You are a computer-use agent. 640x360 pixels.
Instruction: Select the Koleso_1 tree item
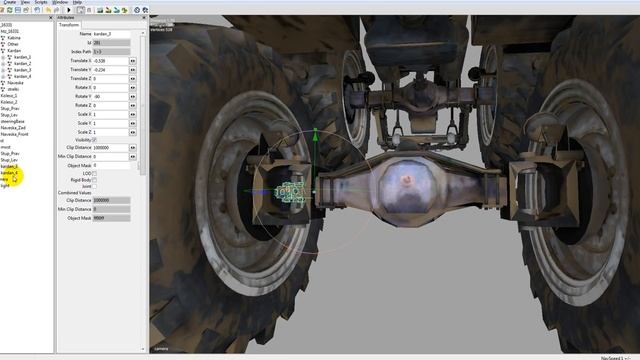(x=9, y=96)
